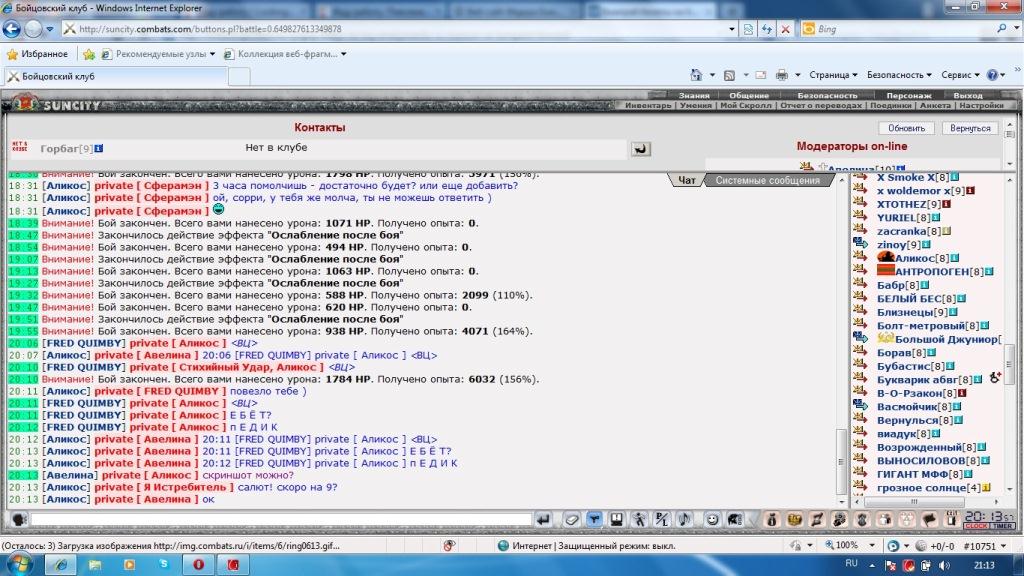
Task: Click the IE help question mark icon
Action: click(x=992, y=75)
